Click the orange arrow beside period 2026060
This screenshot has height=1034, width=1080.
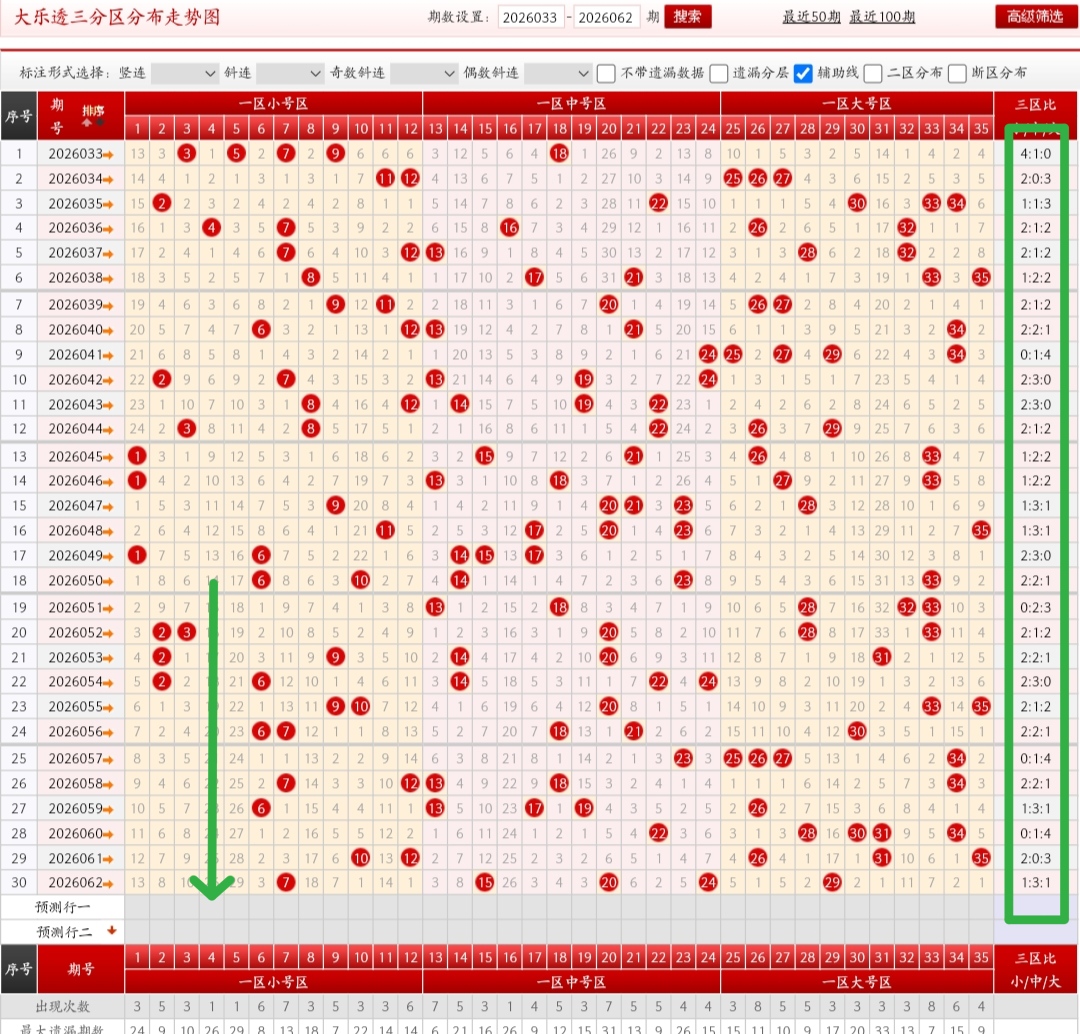pos(108,834)
